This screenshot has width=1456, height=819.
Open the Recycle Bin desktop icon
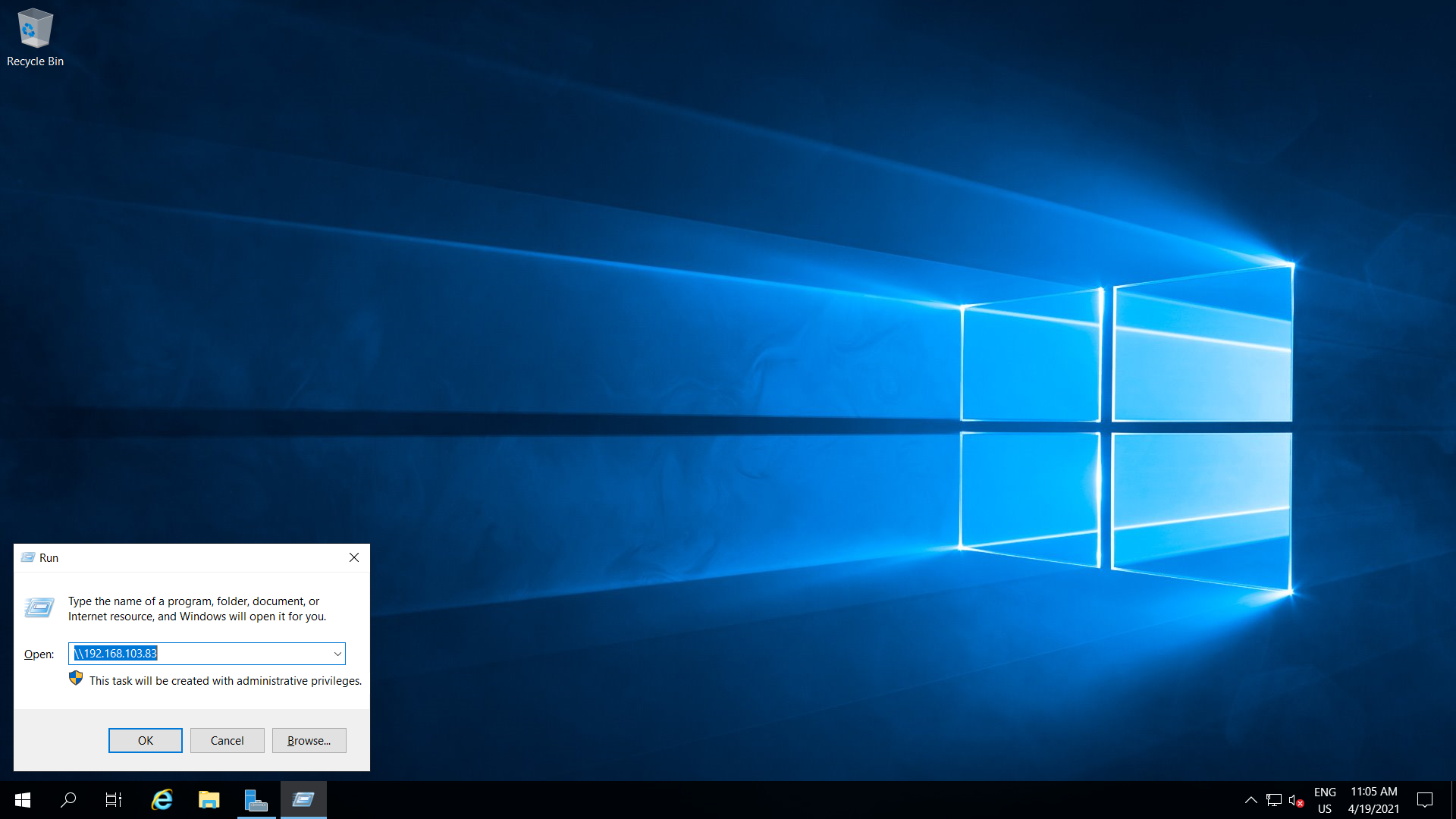click(x=35, y=38)
